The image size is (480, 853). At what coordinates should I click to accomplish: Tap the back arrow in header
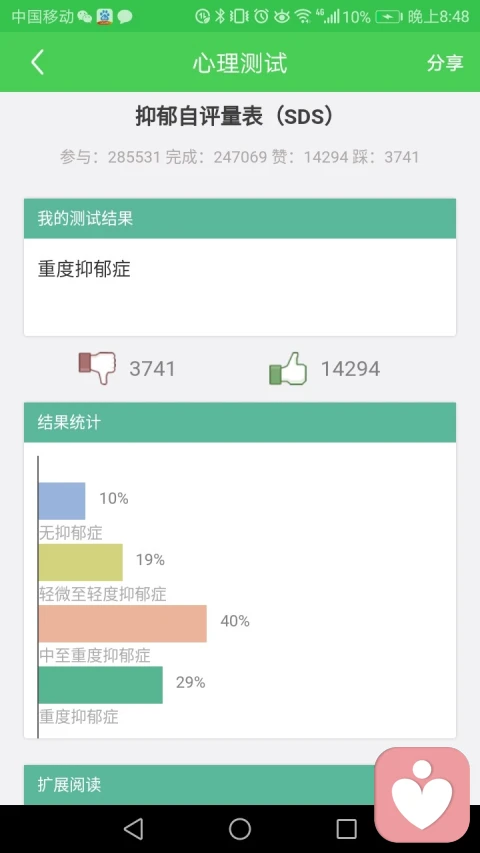[37, 63]
